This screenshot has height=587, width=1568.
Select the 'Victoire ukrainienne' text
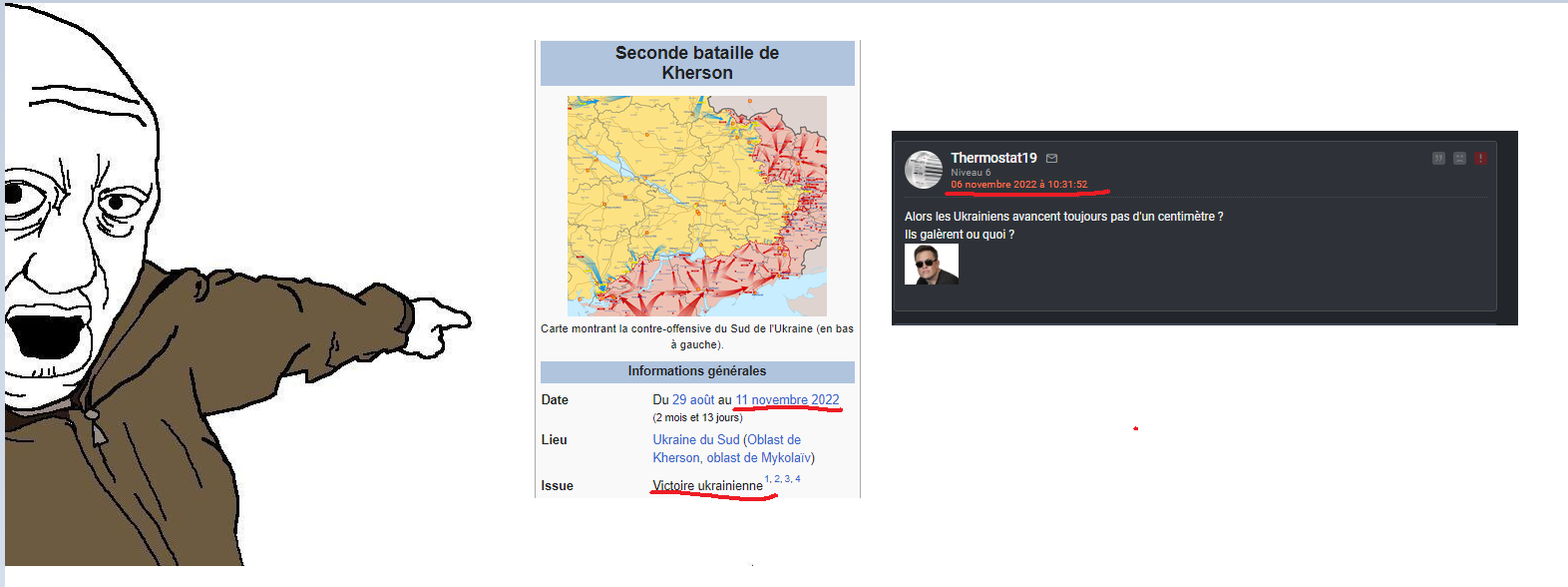707,486
